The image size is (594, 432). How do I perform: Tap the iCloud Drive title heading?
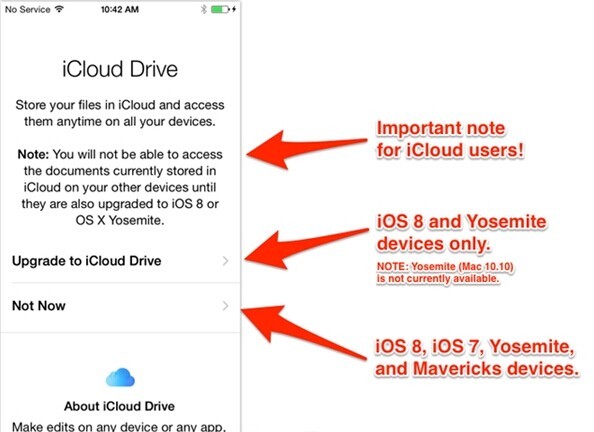(x=120, y=69)
